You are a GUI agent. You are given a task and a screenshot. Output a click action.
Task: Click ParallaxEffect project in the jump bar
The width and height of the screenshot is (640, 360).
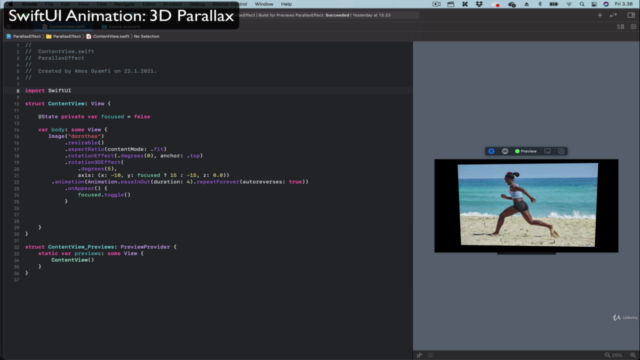tap(24, 36)
